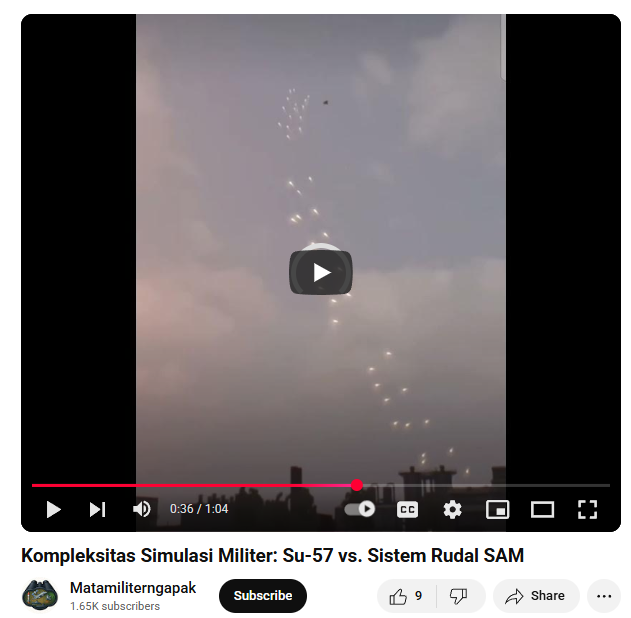Like this video
The height and width of the screenshot is (618, 631).
(406, 596)
